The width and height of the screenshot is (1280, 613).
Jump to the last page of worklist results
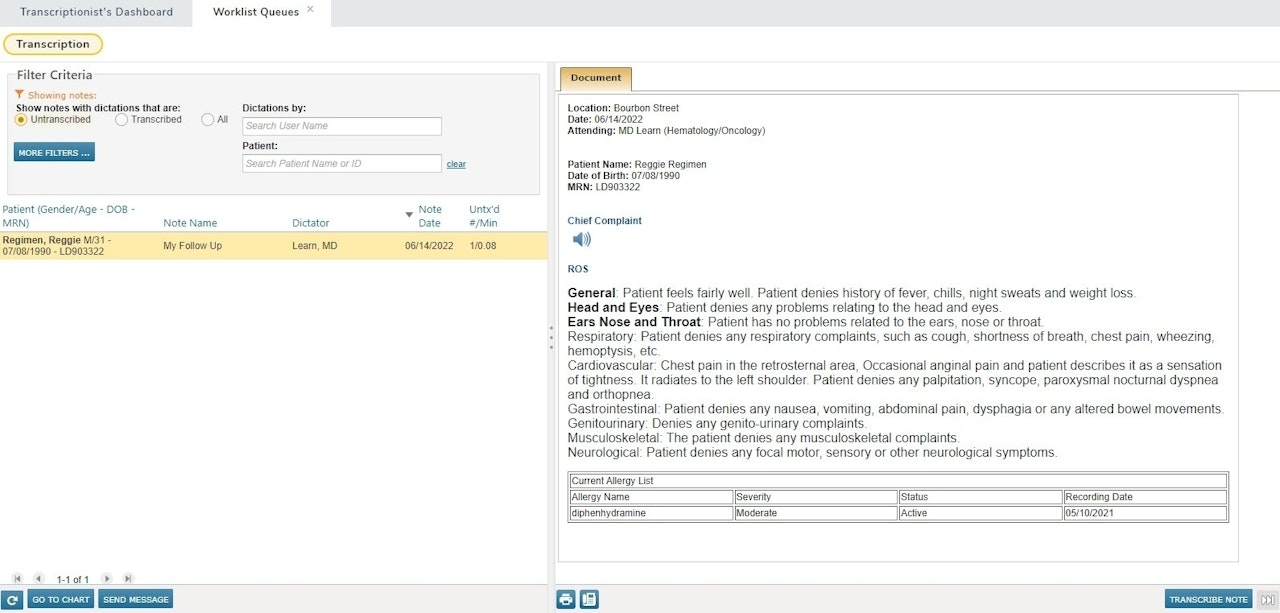[x=126, y=578]
